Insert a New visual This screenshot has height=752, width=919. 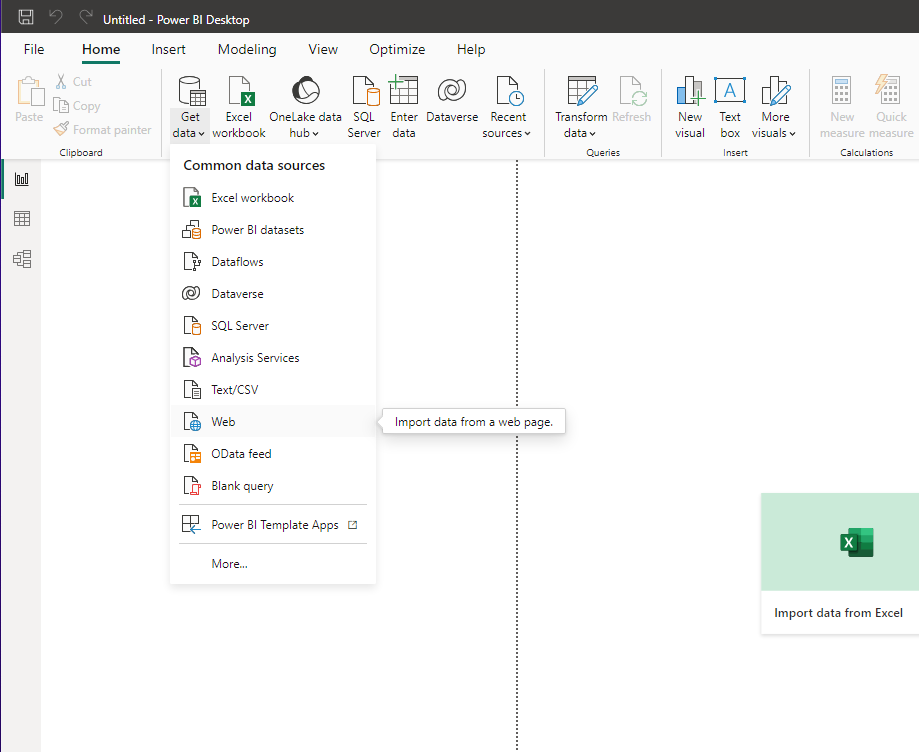tap(690, 108)
